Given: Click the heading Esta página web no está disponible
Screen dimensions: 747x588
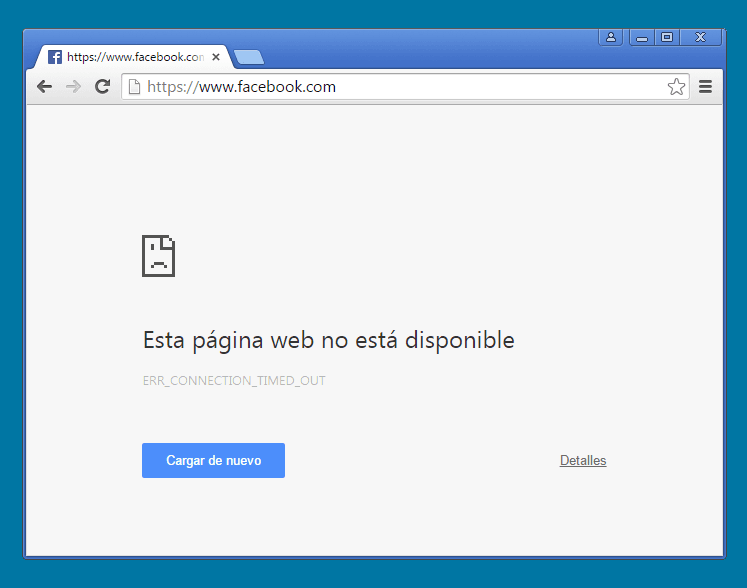Looking at the screenshot, I should [x=329, y=340].
